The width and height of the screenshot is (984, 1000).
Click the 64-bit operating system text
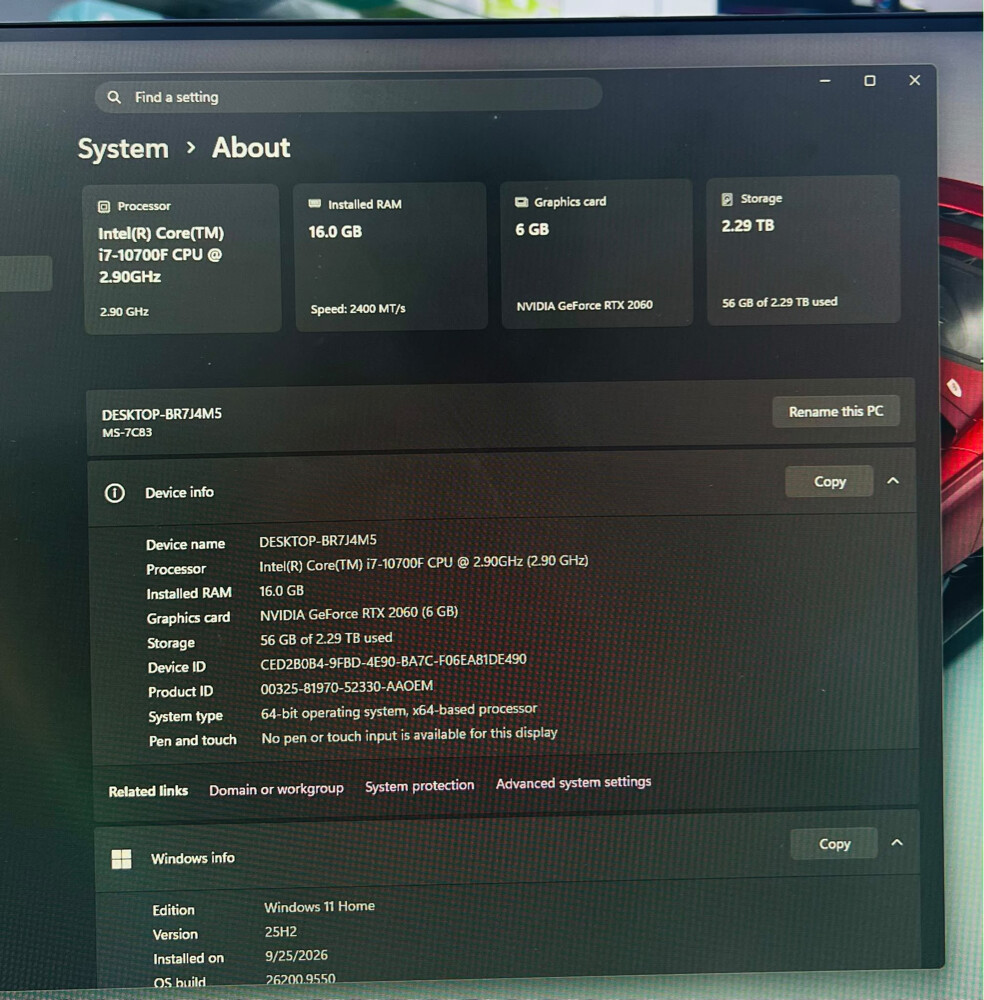pos(399,711)
